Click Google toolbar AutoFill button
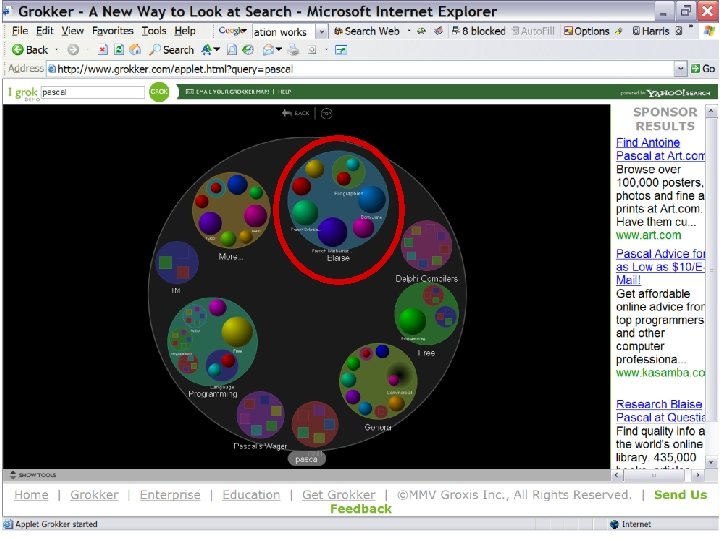Screen dimensions: 720x540 [x=533, y=31]
